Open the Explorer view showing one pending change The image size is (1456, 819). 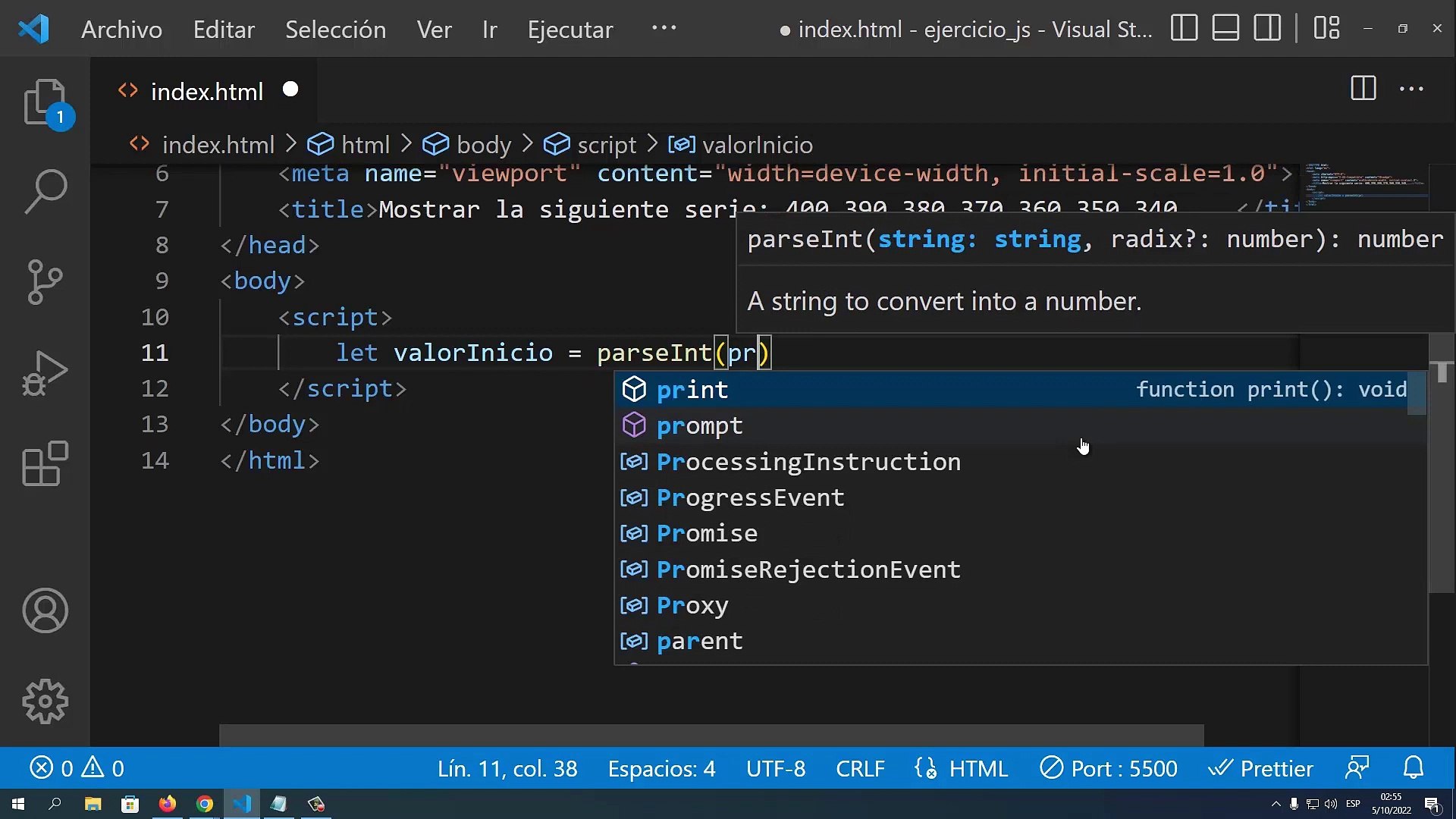point(43,102)
